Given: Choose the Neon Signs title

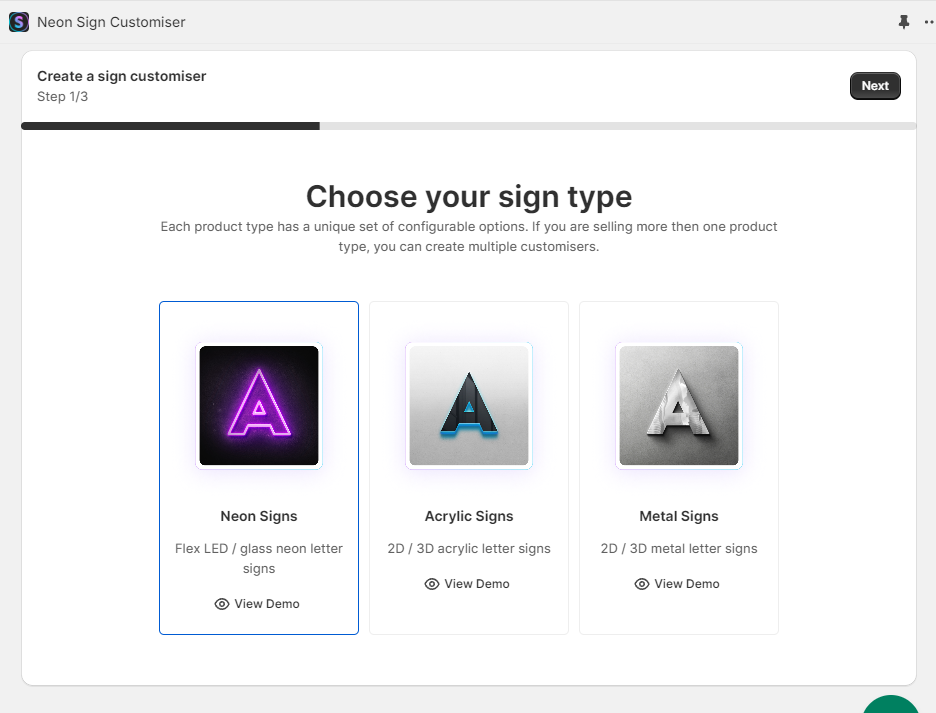Looking at the screenshot, I should pyautogui.click(x=259, y=516).
